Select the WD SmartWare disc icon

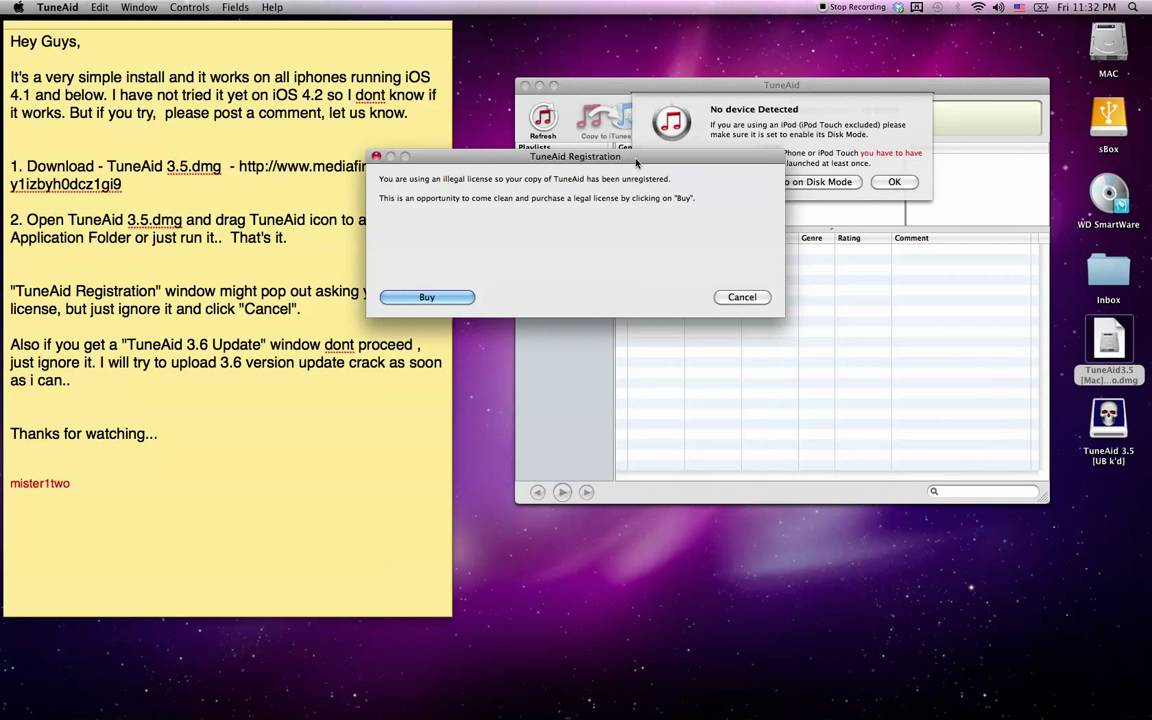click(x=1108, y=194)
